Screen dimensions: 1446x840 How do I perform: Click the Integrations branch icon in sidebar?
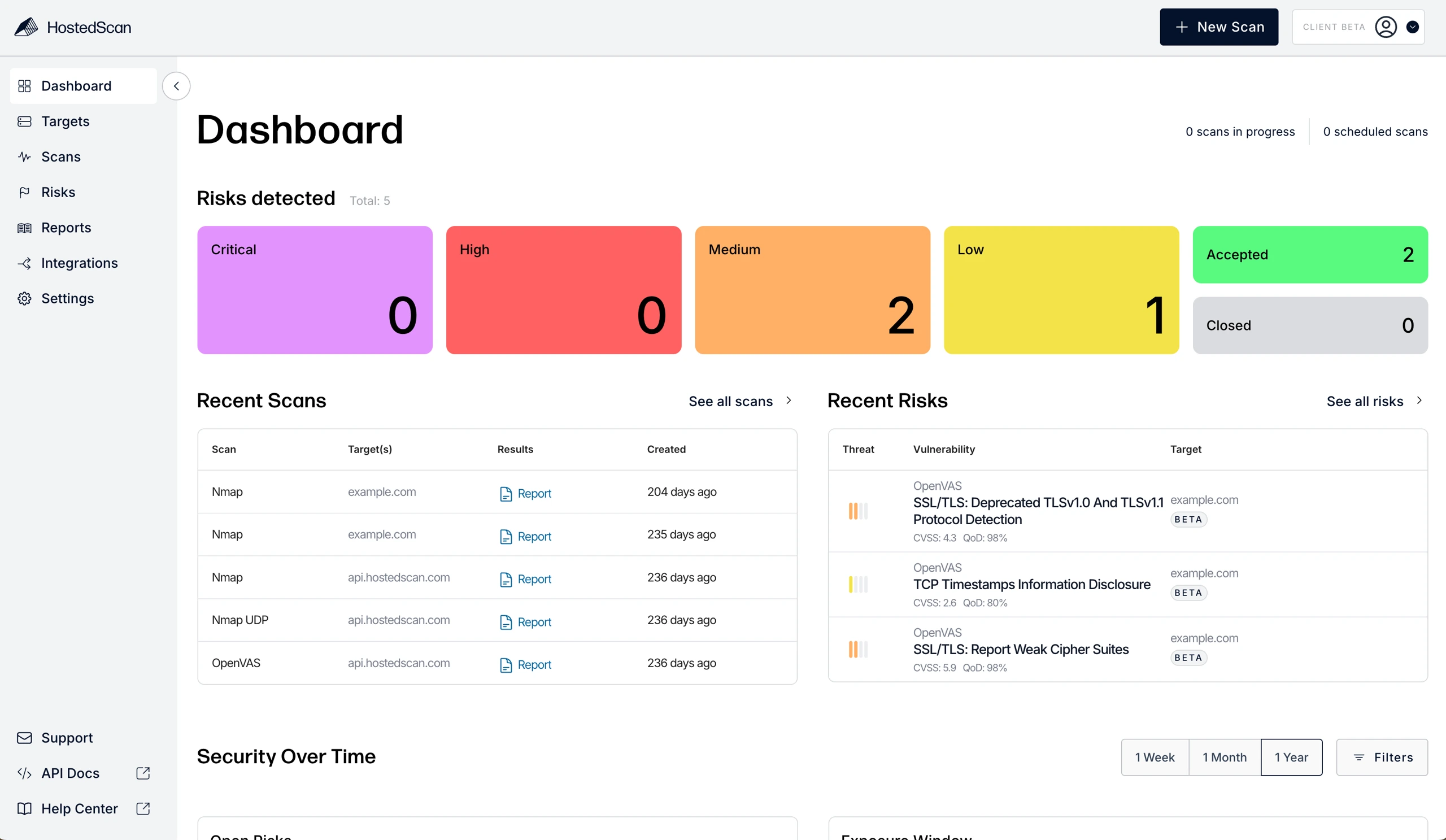(24, 263)
